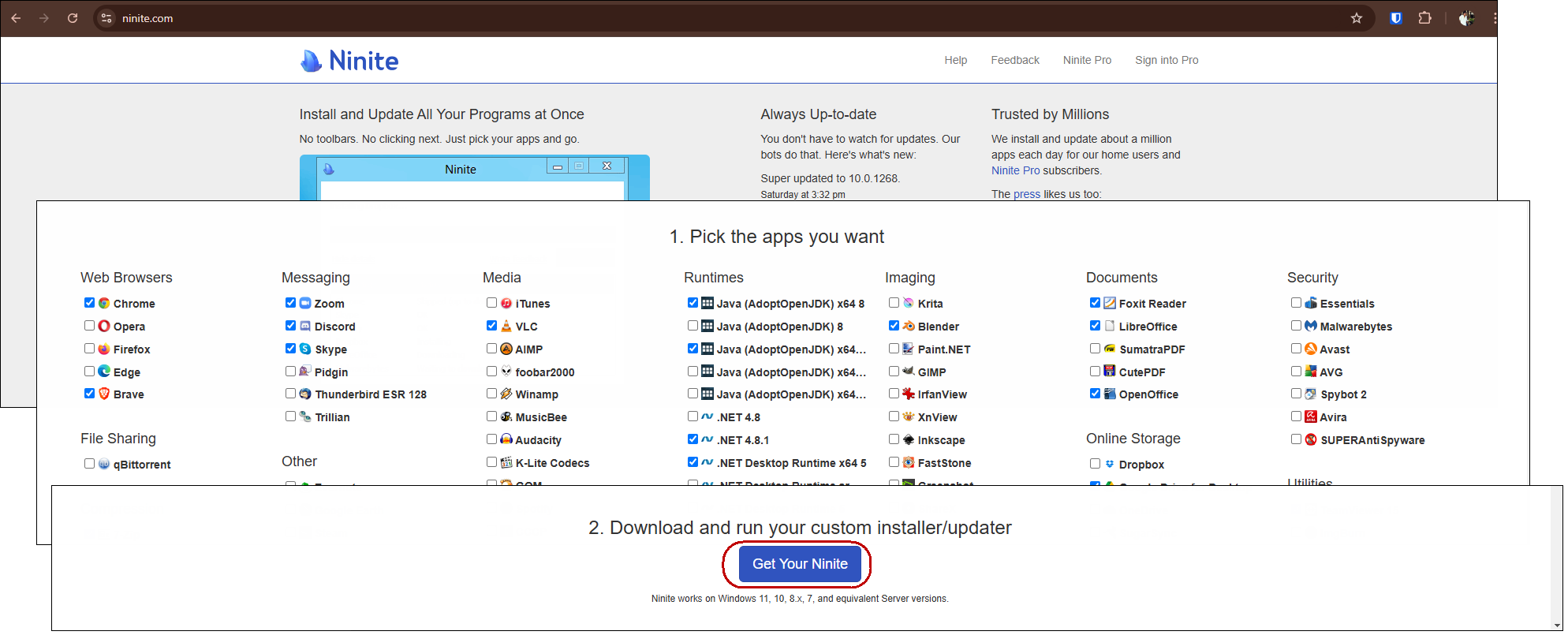Image resolution: width=1568 pixels, height=635 pixels.
Task: Open the Help menu link
Action: 955,60
